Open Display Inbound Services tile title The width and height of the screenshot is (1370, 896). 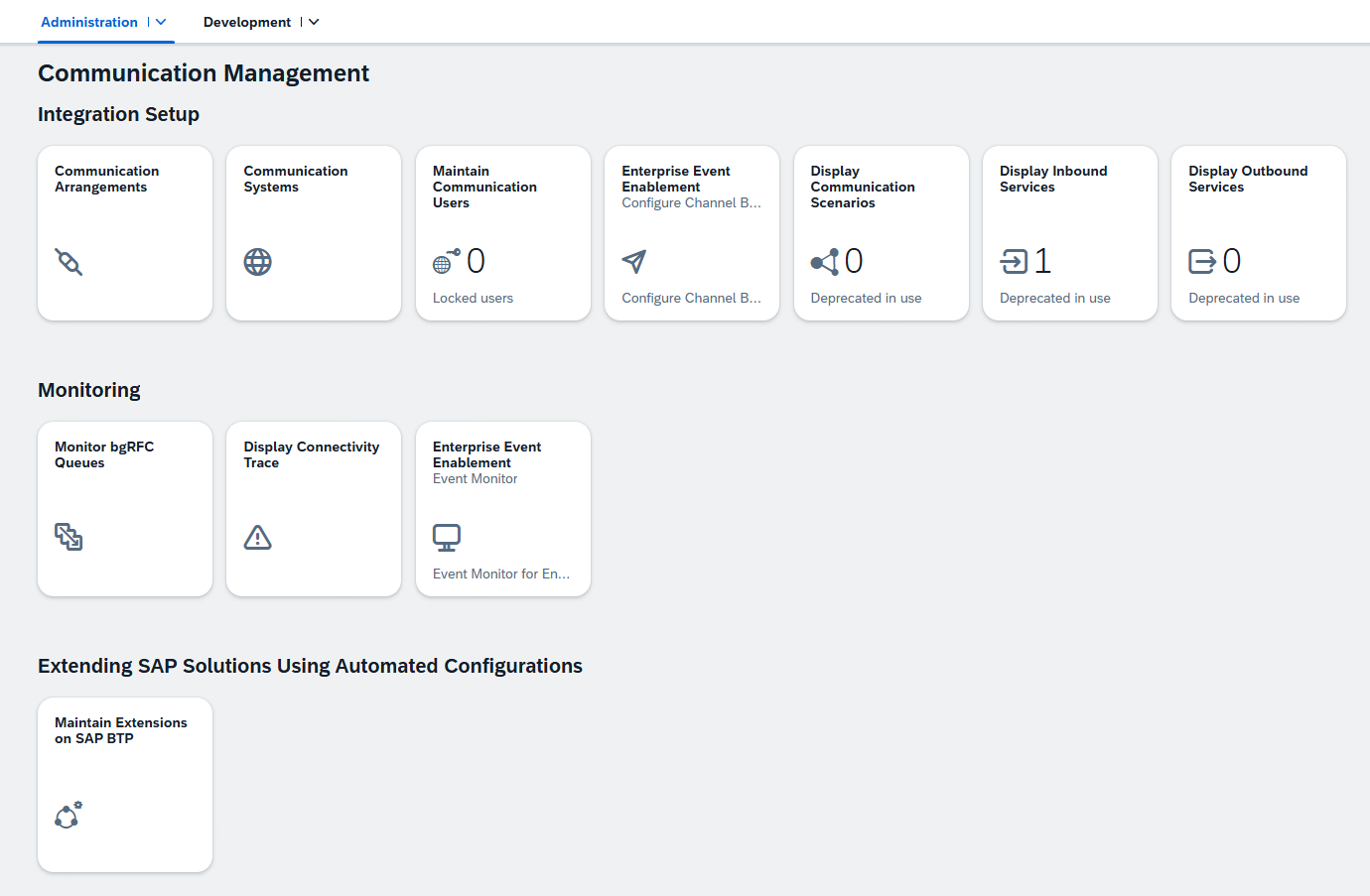(x=1052, y=179)
